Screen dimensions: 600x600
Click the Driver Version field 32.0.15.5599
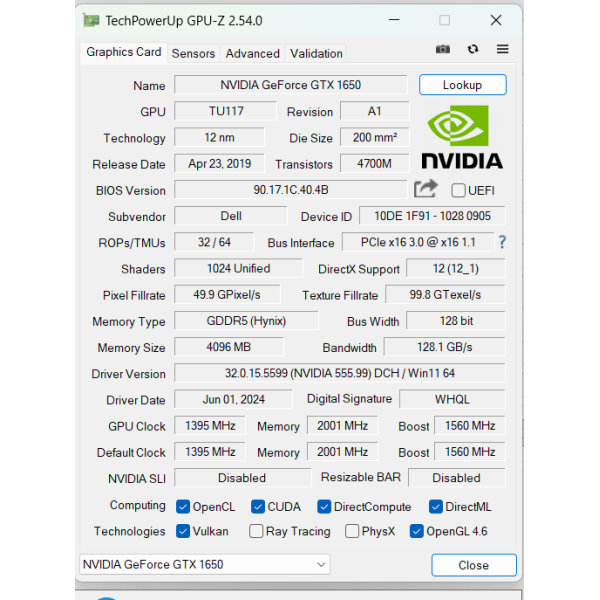coord(340,373)
